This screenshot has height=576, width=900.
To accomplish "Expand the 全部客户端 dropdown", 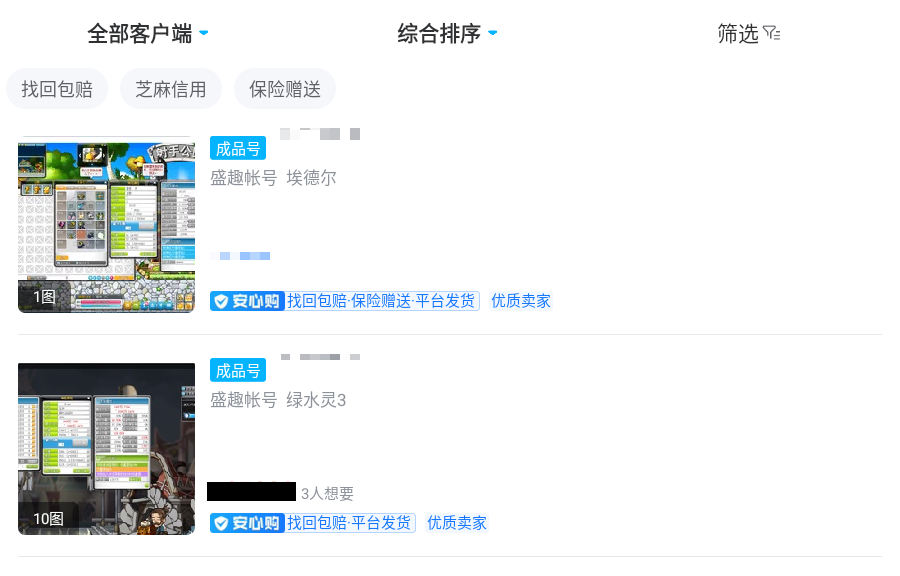I will coord(148,33).
